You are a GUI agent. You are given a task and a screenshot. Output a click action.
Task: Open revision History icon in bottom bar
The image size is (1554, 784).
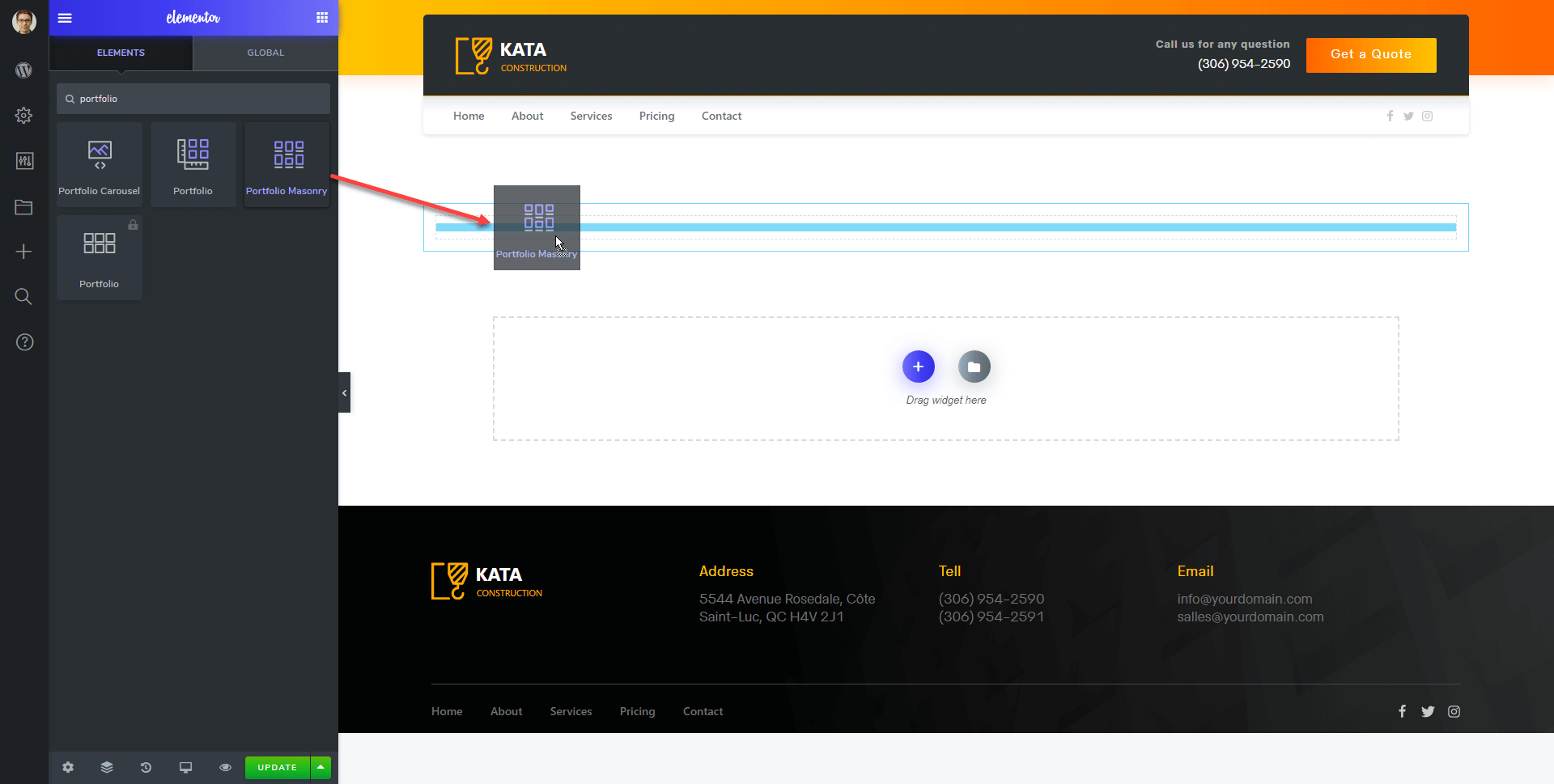(x=146, y=767)
